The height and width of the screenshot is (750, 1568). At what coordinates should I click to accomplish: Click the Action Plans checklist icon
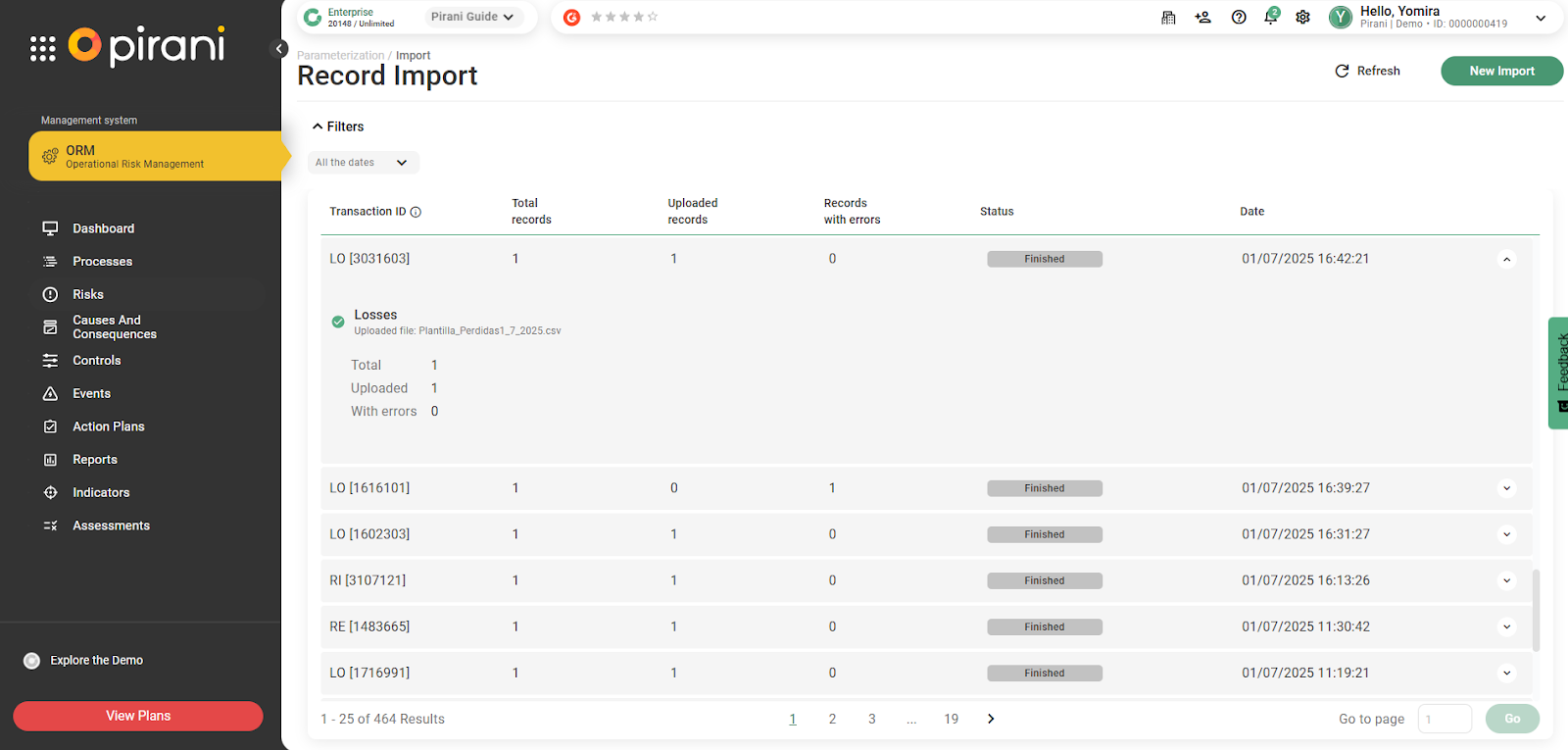click(50, 426)
